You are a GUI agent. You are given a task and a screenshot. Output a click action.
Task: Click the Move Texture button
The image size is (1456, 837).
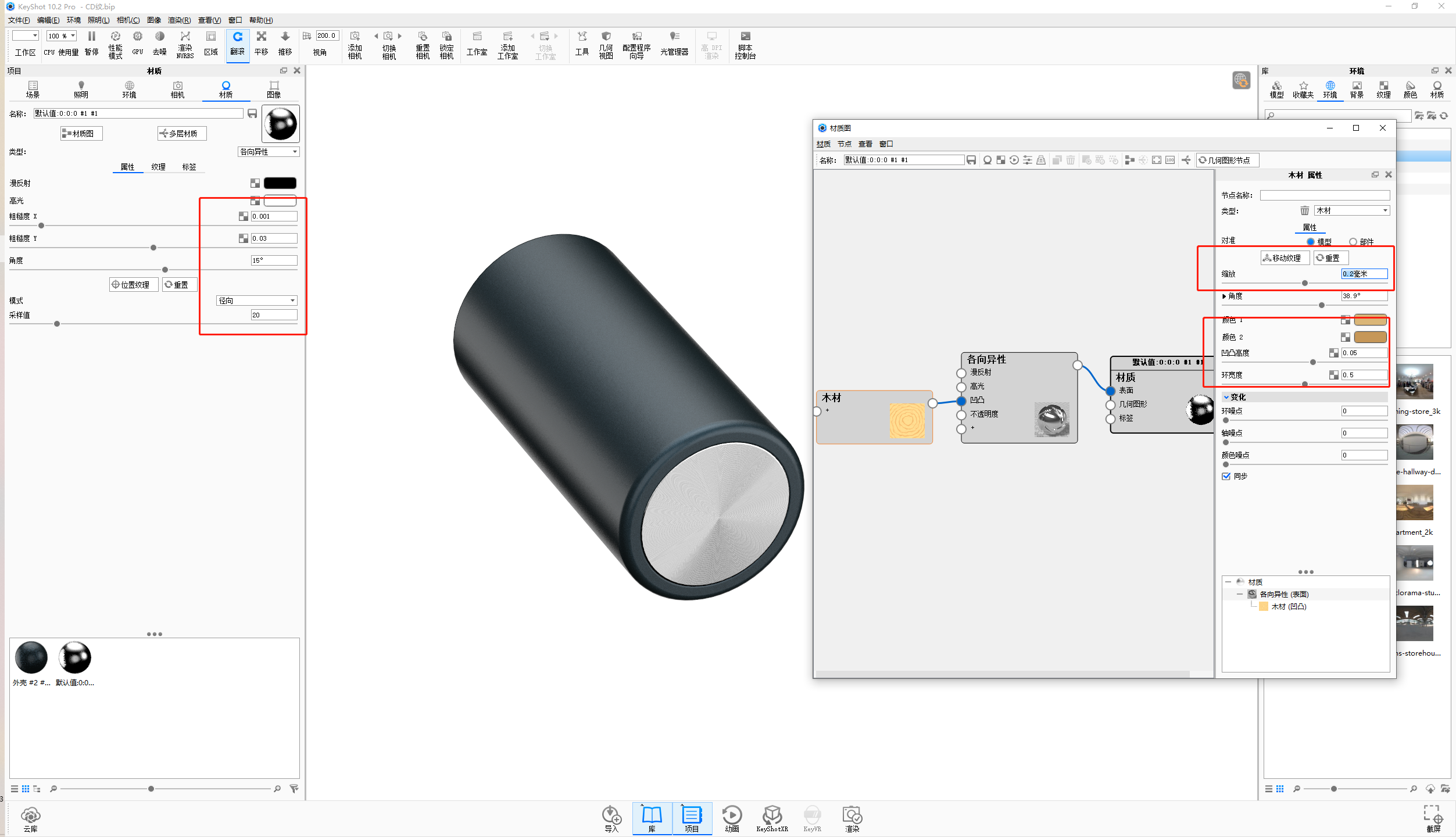tap(1284, 258)
